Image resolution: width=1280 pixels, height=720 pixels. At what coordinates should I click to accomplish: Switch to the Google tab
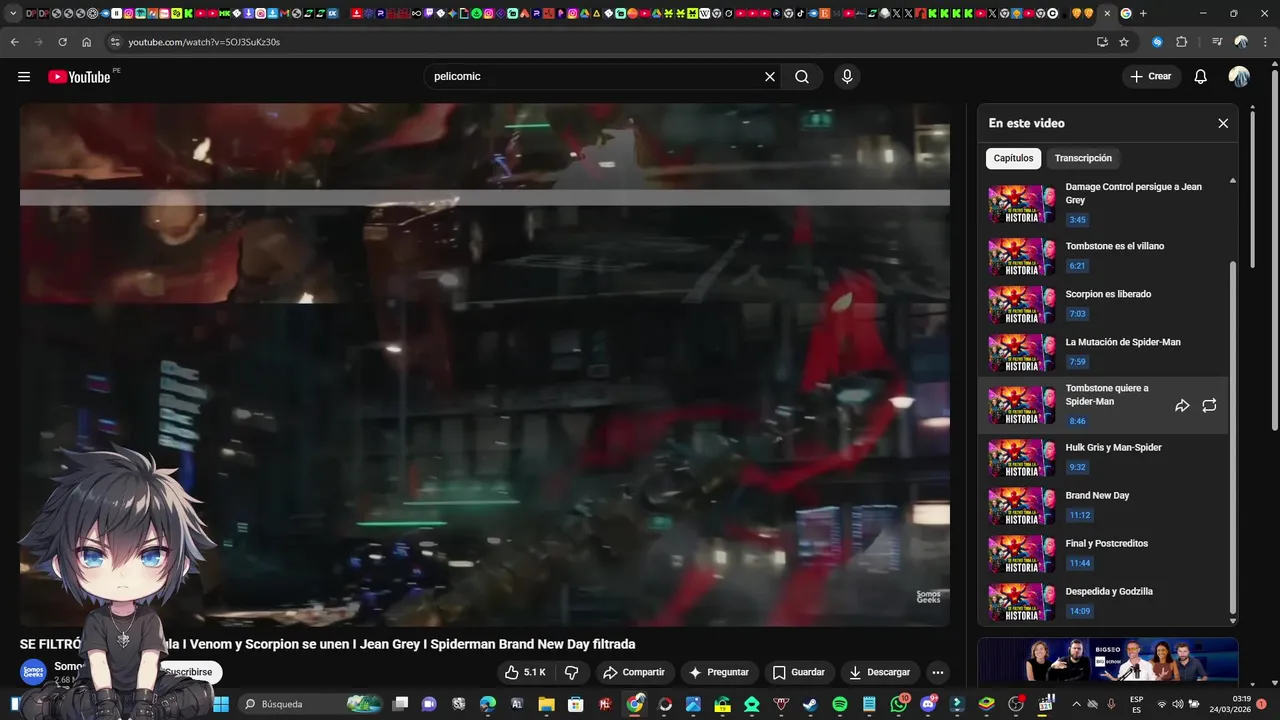coord(1126,13)
